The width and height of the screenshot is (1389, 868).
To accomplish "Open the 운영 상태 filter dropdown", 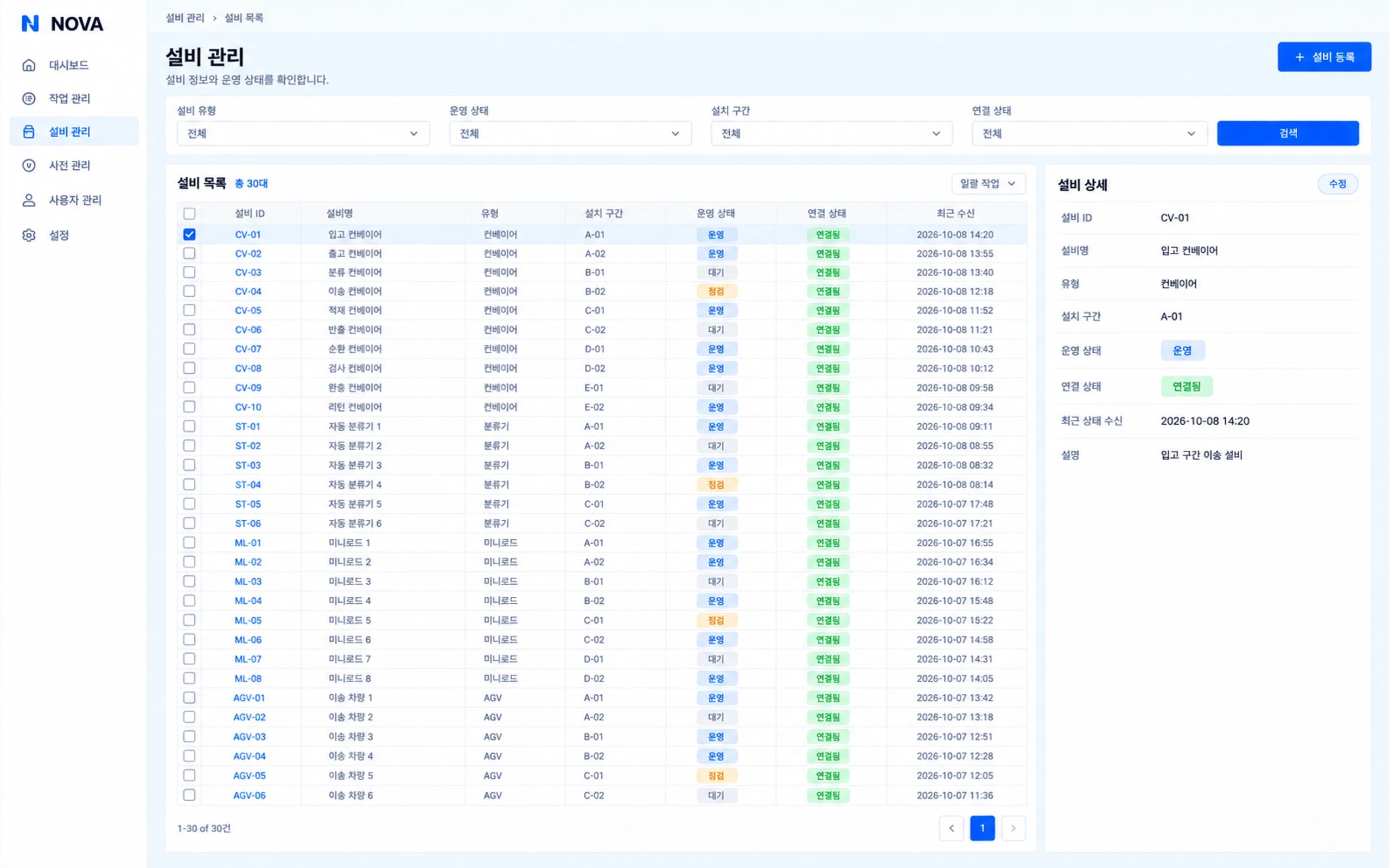I will coord(570,133).
